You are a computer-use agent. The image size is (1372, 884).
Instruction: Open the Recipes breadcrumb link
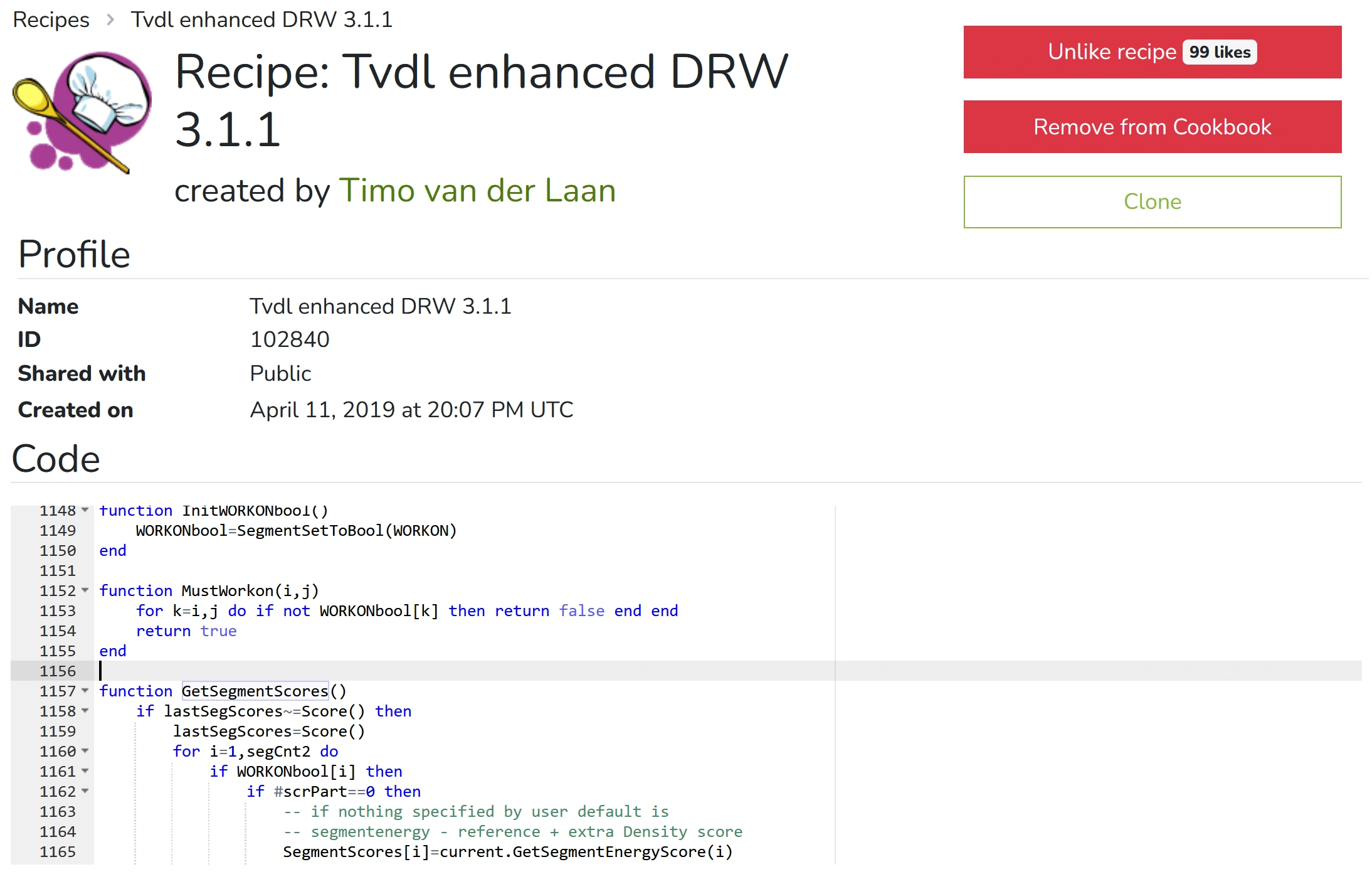(x=51, y=20)
